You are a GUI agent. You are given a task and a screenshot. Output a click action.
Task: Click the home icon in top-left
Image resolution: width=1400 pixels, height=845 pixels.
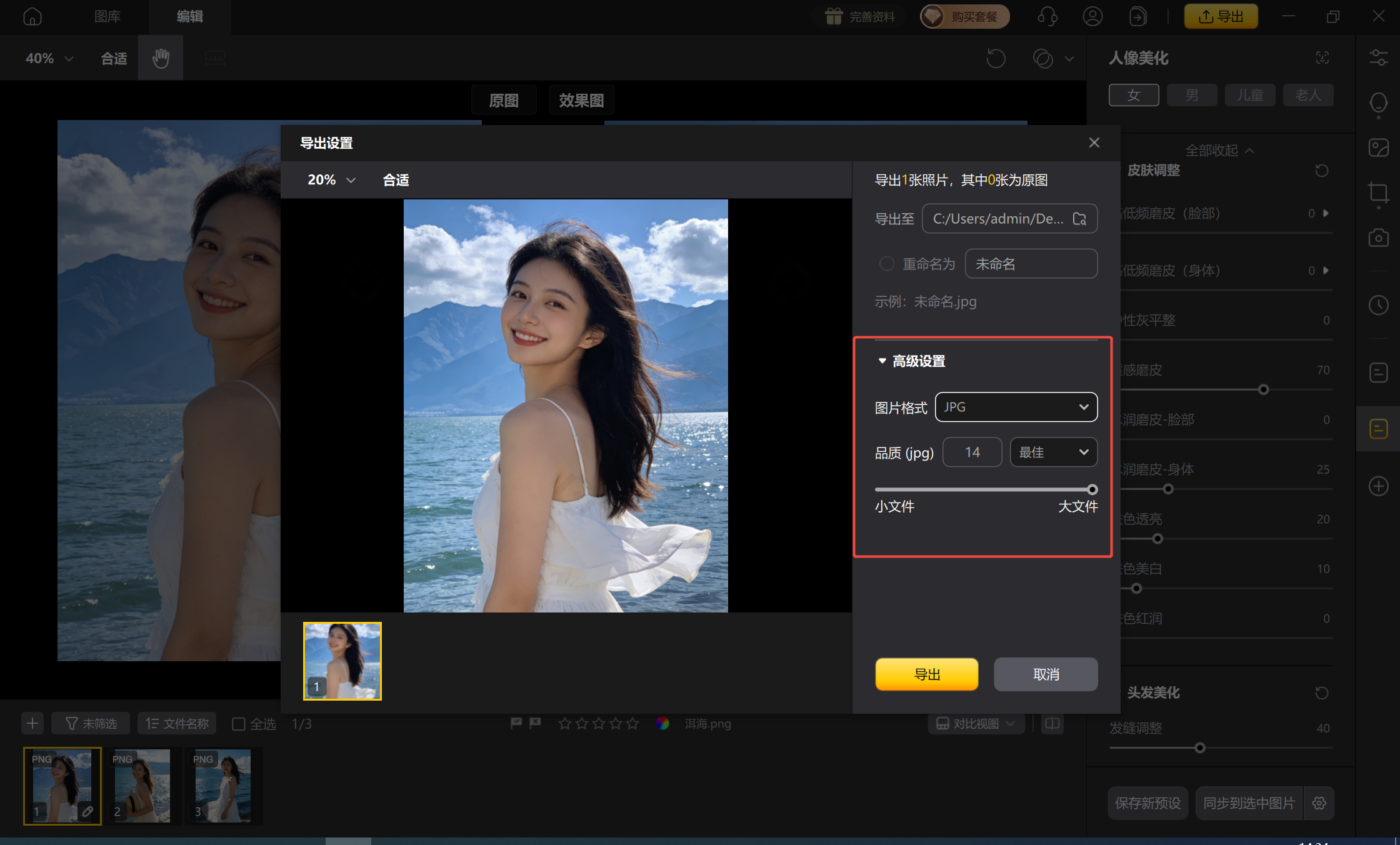(x=32, y=16)
